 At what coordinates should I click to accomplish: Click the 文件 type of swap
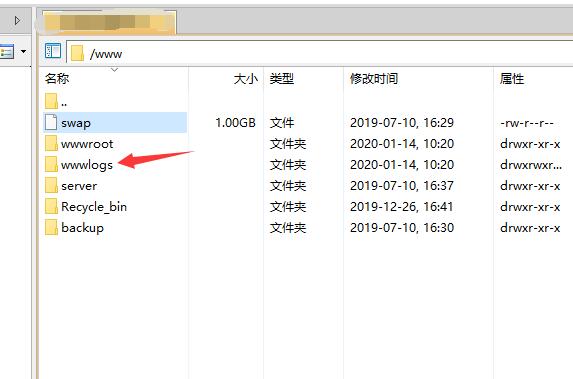[282, 123]
